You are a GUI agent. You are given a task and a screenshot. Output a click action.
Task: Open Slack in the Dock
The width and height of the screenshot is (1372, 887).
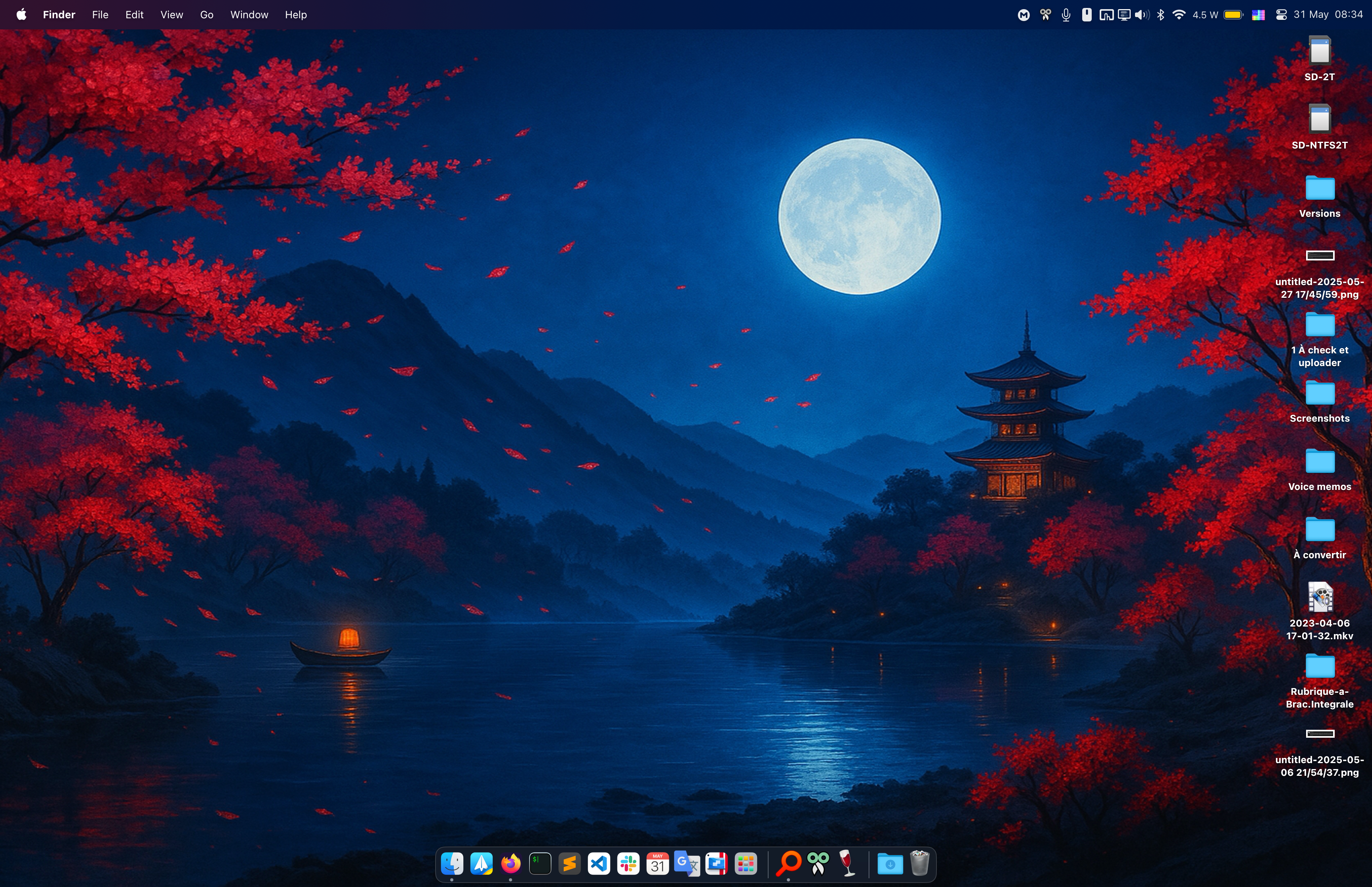[628, 864]
